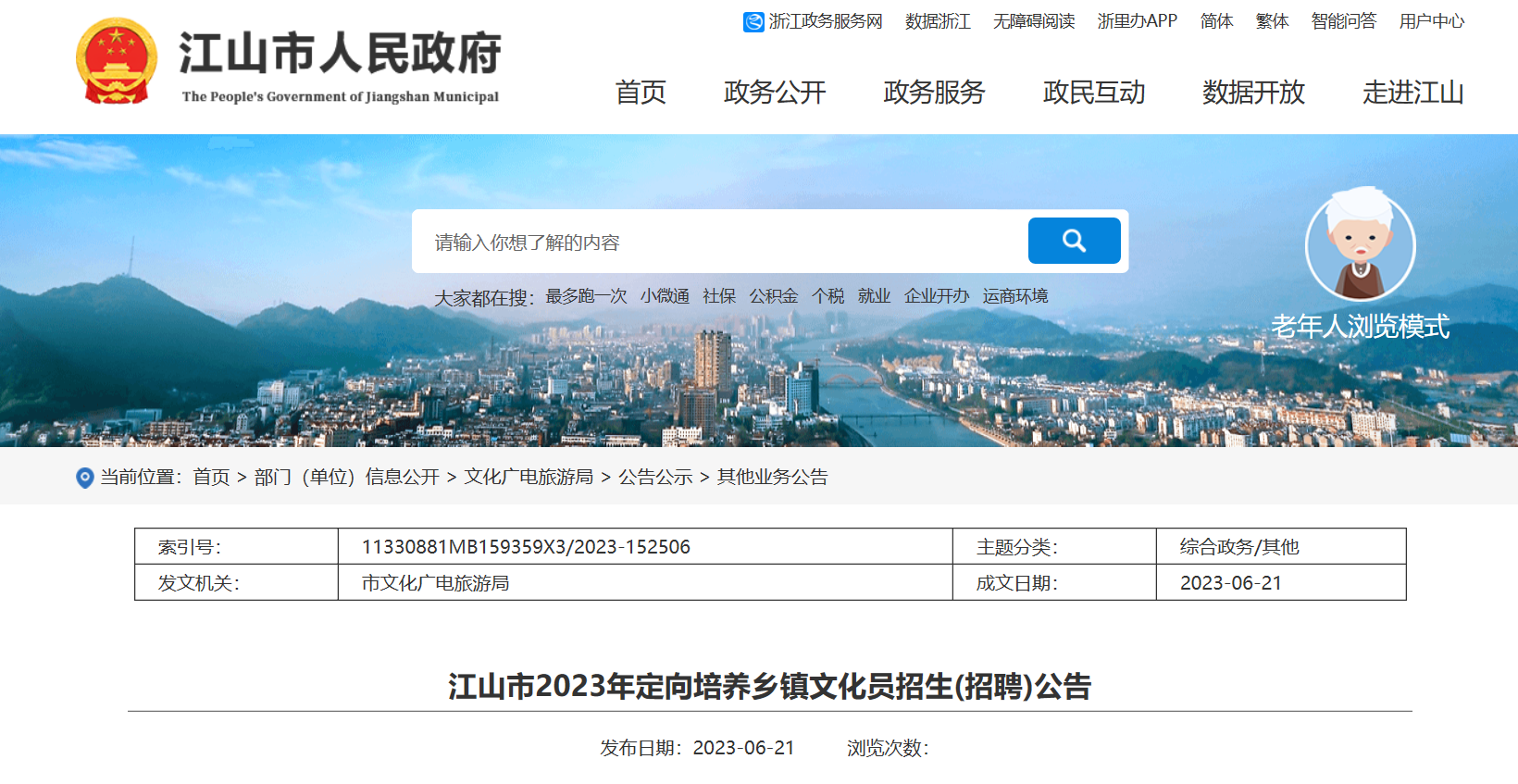Viewport: 1518px width, 784px height.
Task: Open the 政民互动 navigation menu
Action: 1094,93
